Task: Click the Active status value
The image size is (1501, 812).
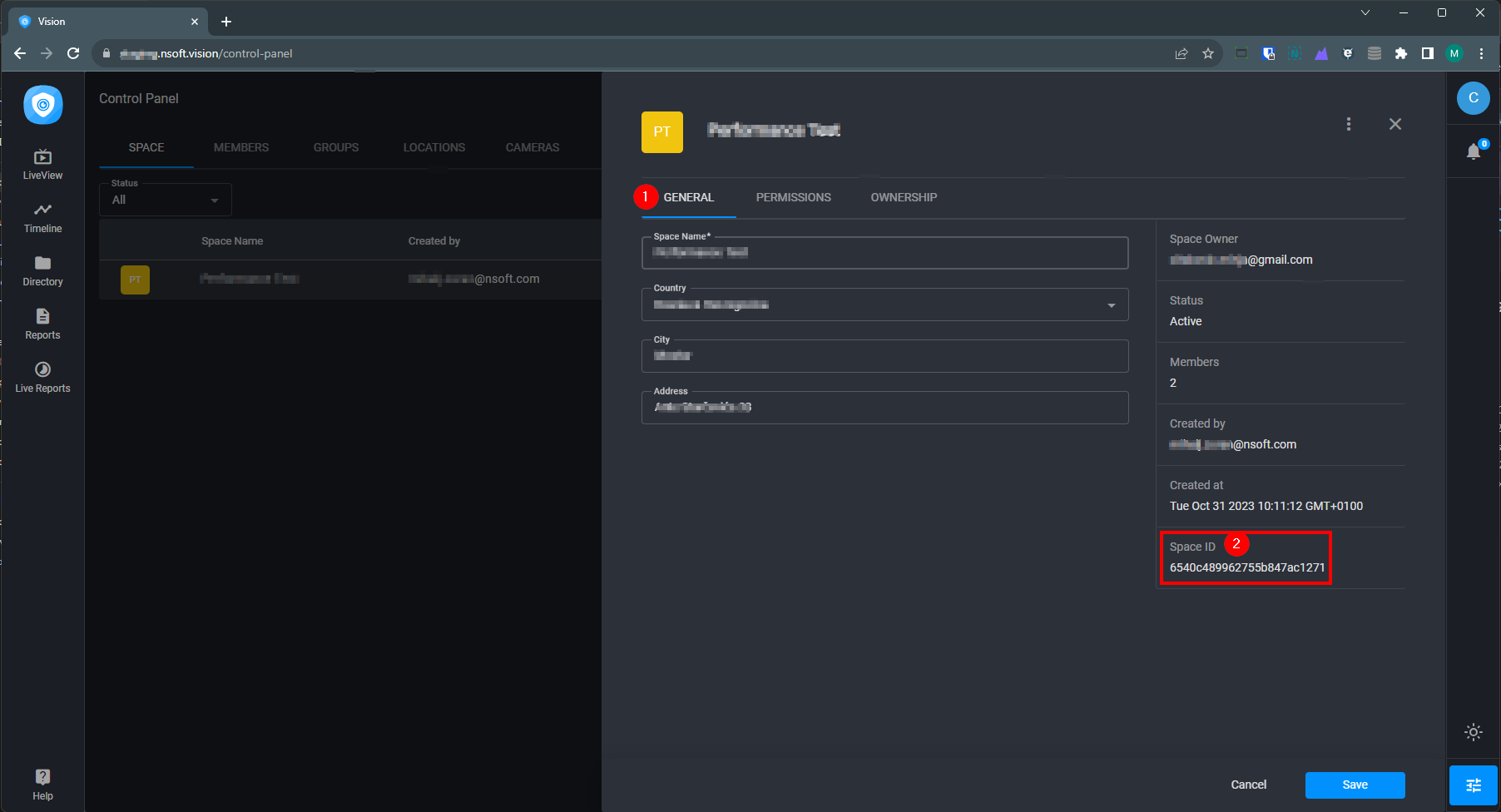Action: (x=1186, y=321)
